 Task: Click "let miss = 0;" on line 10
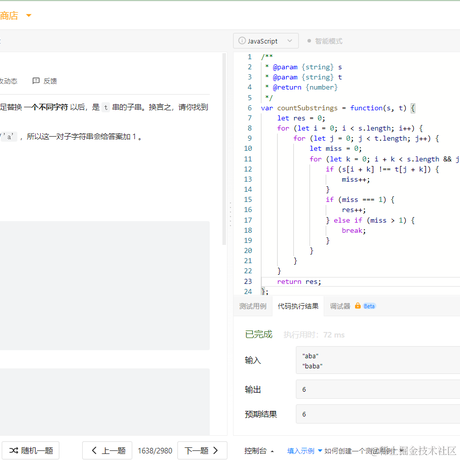pyautogui.click(x=335, y=149)
